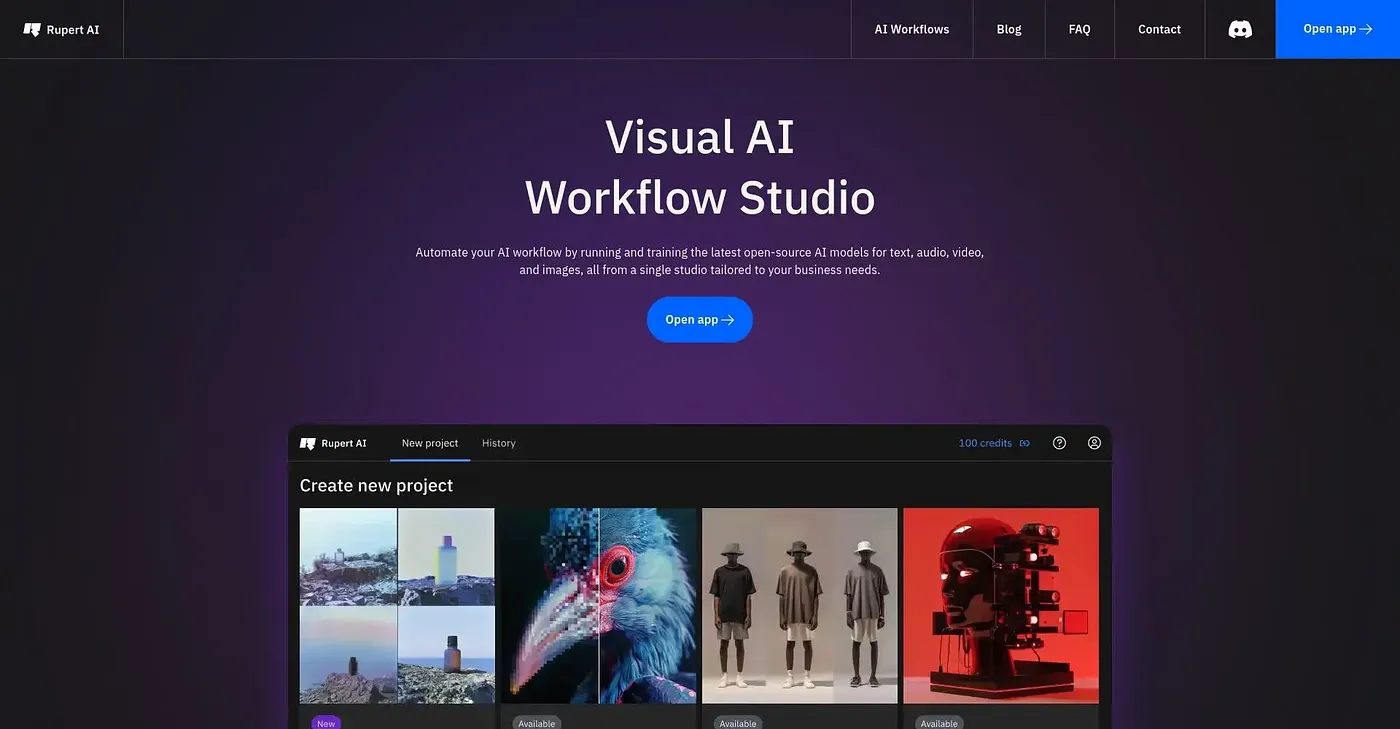The image size is (1400, 729).
Task: Click the Rupert AI logo in app preview
Action: 334,443
